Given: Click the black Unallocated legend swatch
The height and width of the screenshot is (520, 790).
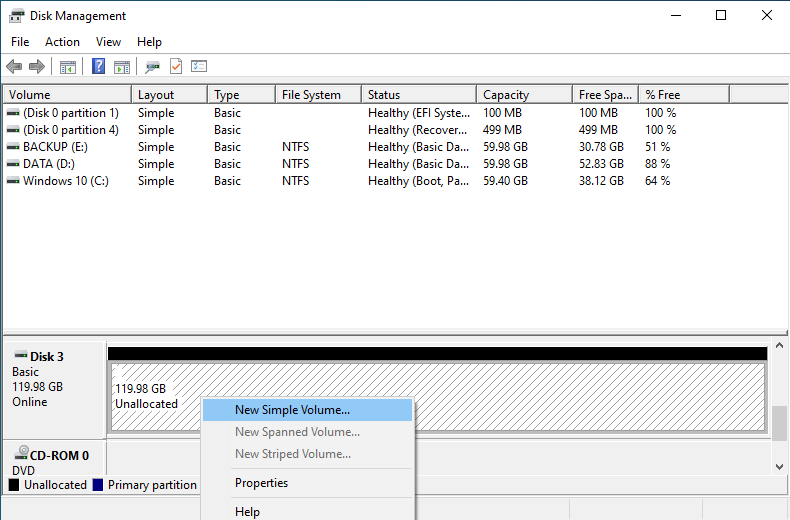Looking at the screenshot, I should tap(14, 485).
